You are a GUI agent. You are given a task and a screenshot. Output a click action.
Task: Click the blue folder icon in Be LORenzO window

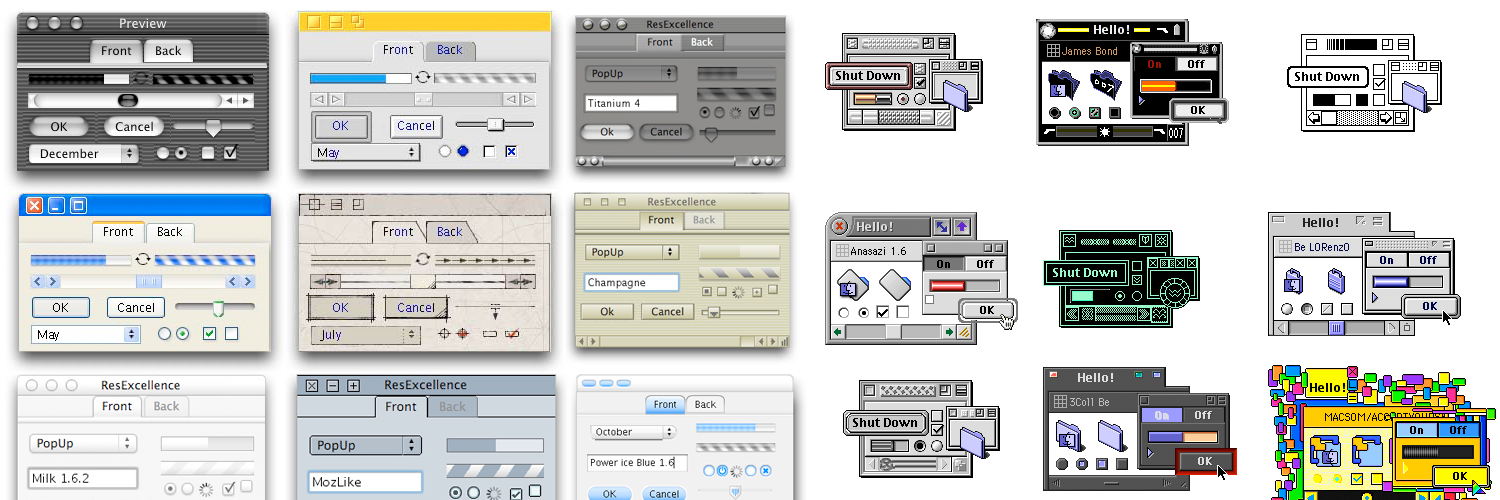[x=1337, y=282]
